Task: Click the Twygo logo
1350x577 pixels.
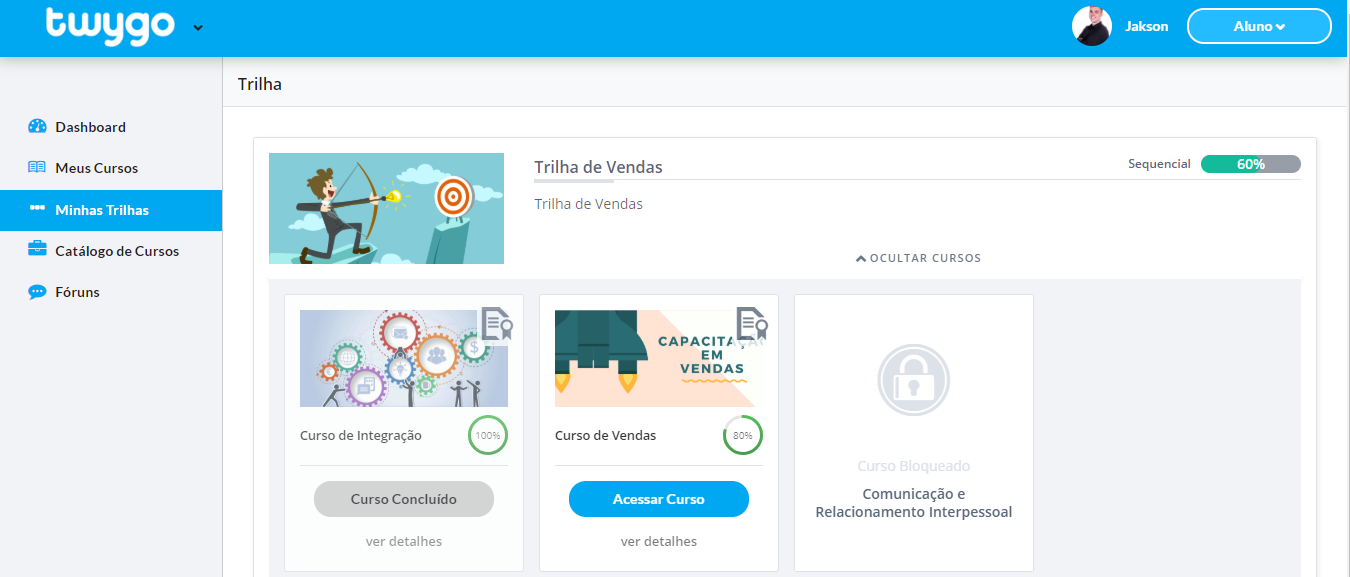Action: coord(112,26)
